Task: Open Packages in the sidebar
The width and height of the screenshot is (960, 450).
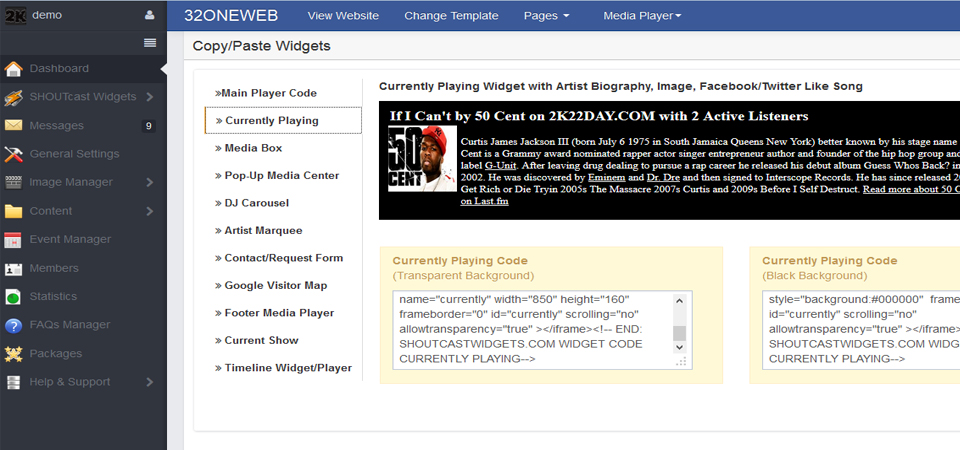Action: click(x=56, y=353)
